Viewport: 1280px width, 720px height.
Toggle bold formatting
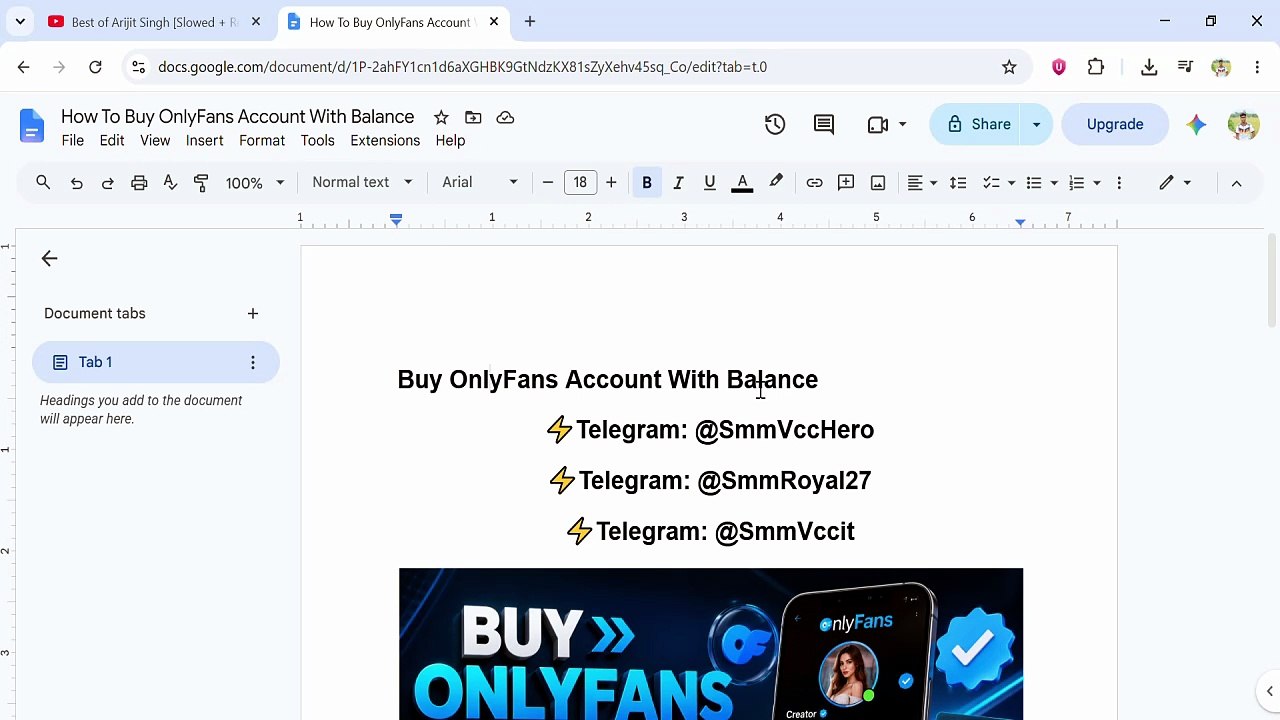tap(647, 182)
